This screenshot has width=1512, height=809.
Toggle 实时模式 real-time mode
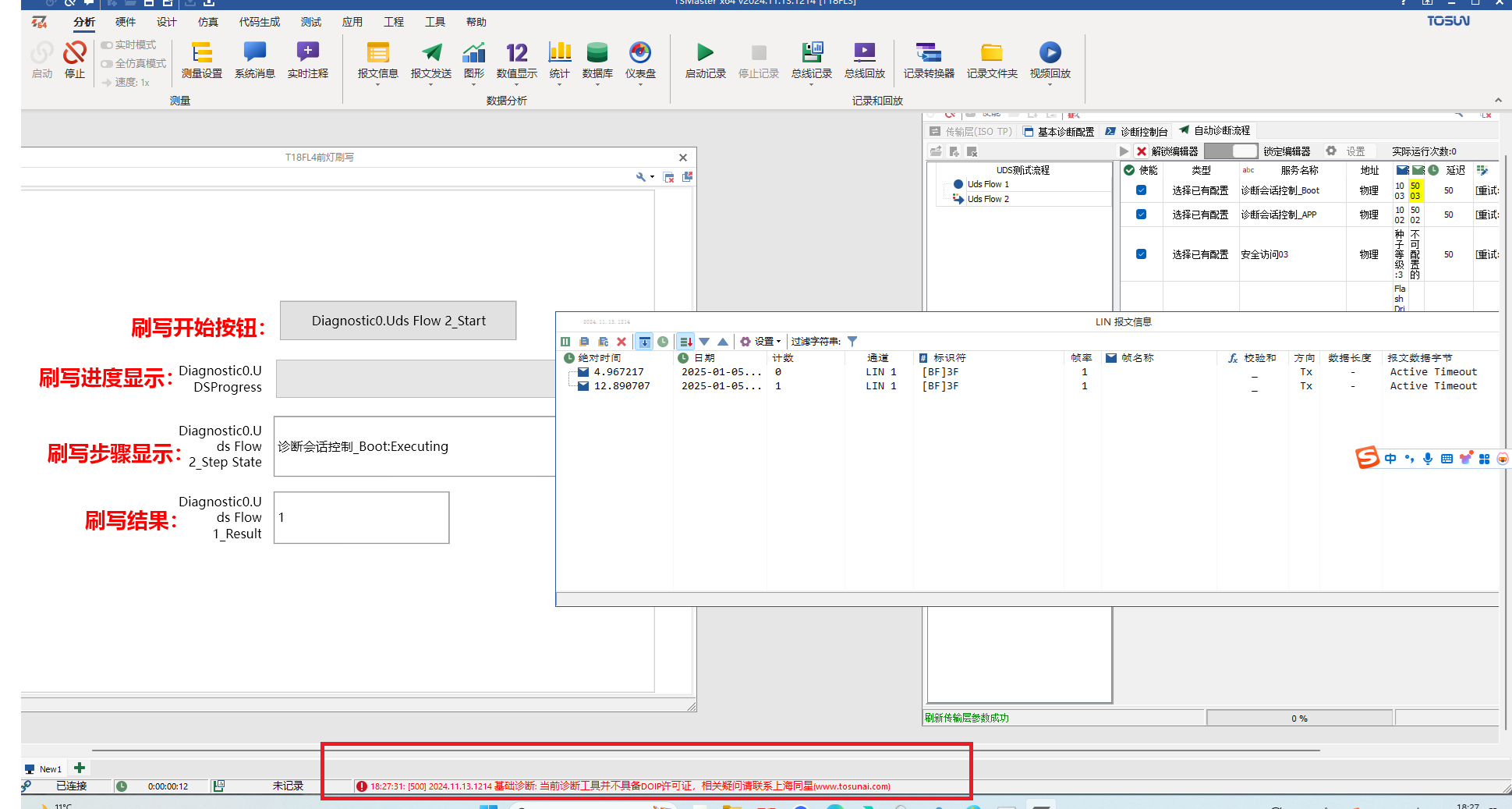(x=129, y=45)
